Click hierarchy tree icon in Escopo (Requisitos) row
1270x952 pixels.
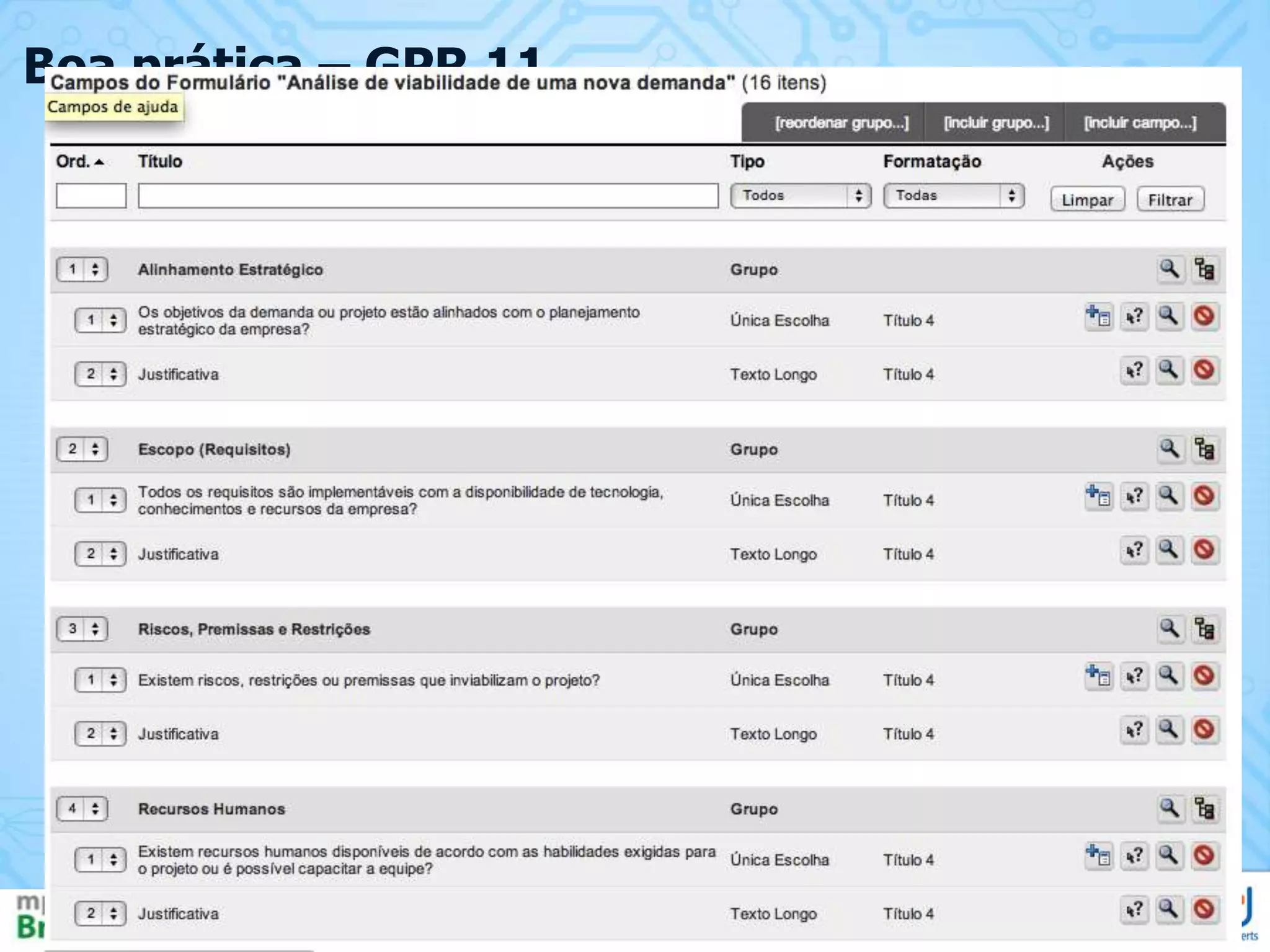pos(1205,449)
